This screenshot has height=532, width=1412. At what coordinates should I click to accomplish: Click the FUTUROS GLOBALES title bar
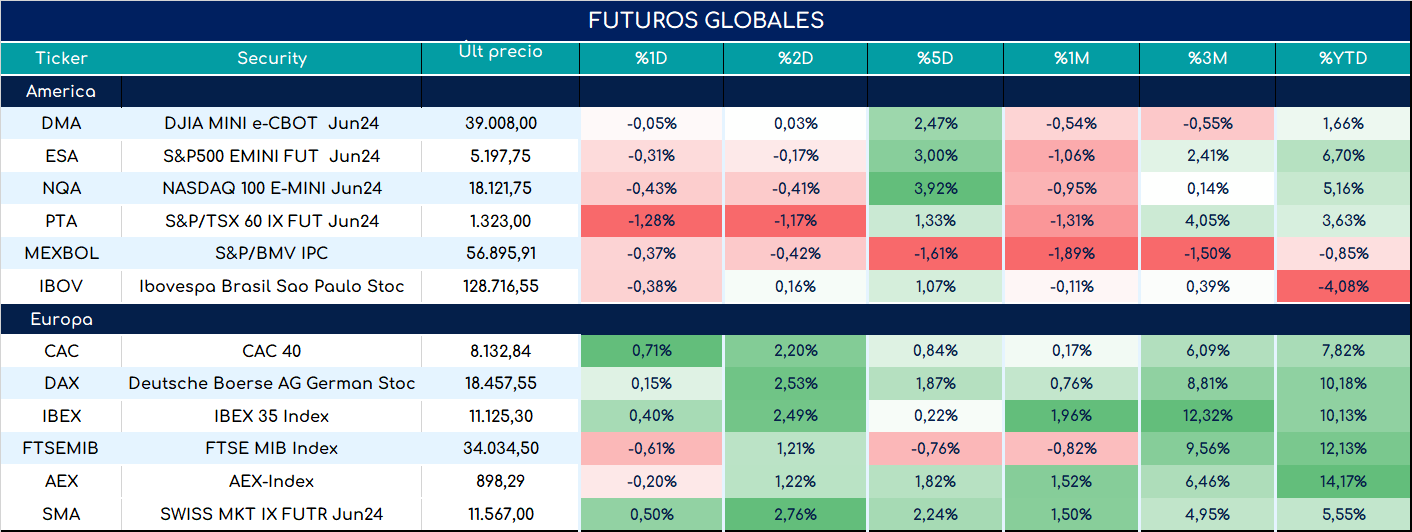(x=706, y=21)
